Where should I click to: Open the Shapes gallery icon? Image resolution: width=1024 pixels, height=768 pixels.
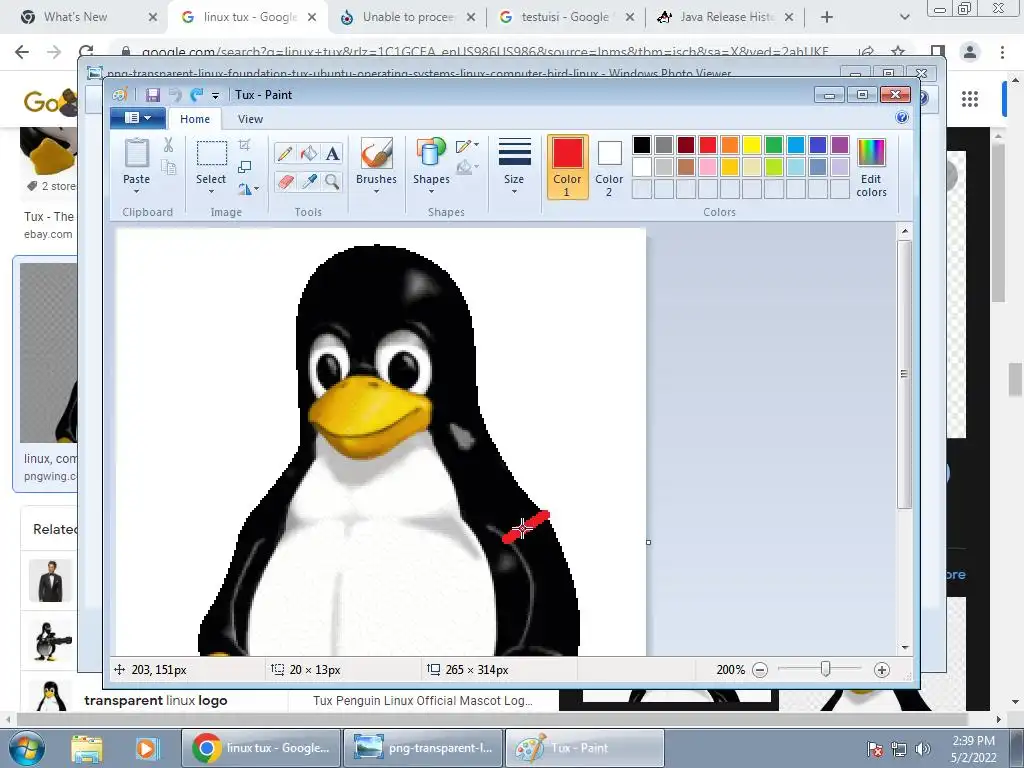pos(431,153)
